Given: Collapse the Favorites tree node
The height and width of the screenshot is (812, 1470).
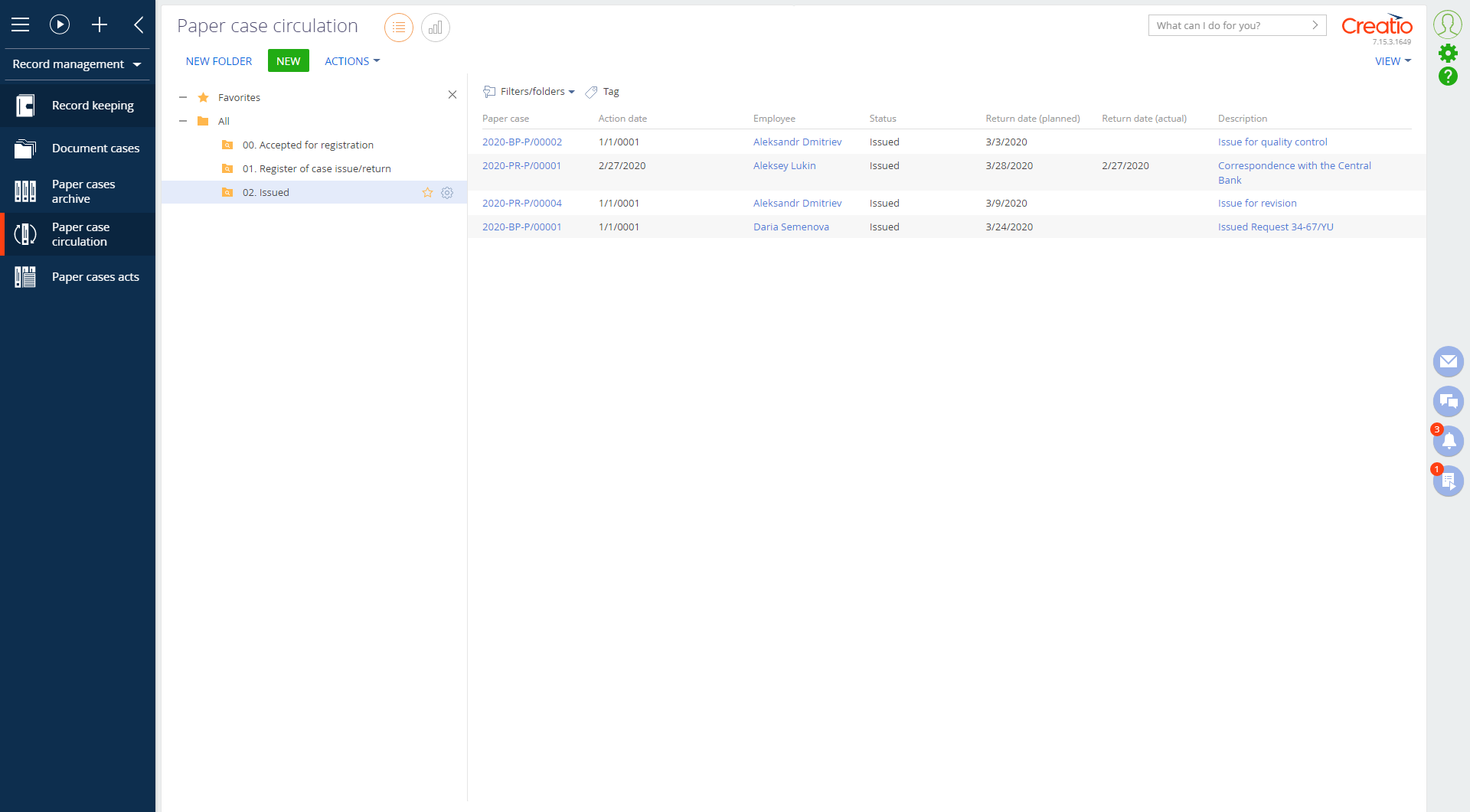Looking at the screenshot, I should [x=183, y=97].
